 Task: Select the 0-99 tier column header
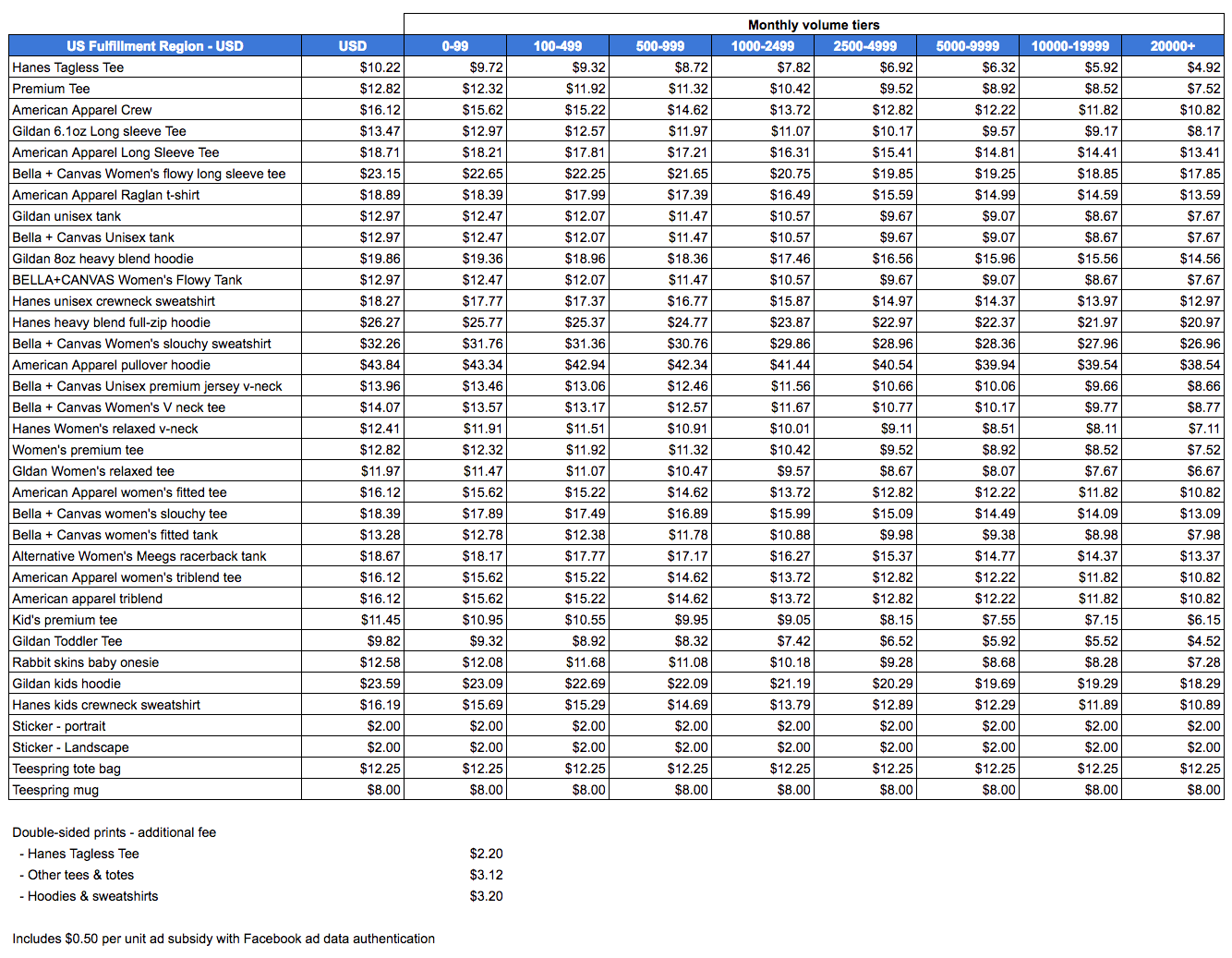click(455, 46)
